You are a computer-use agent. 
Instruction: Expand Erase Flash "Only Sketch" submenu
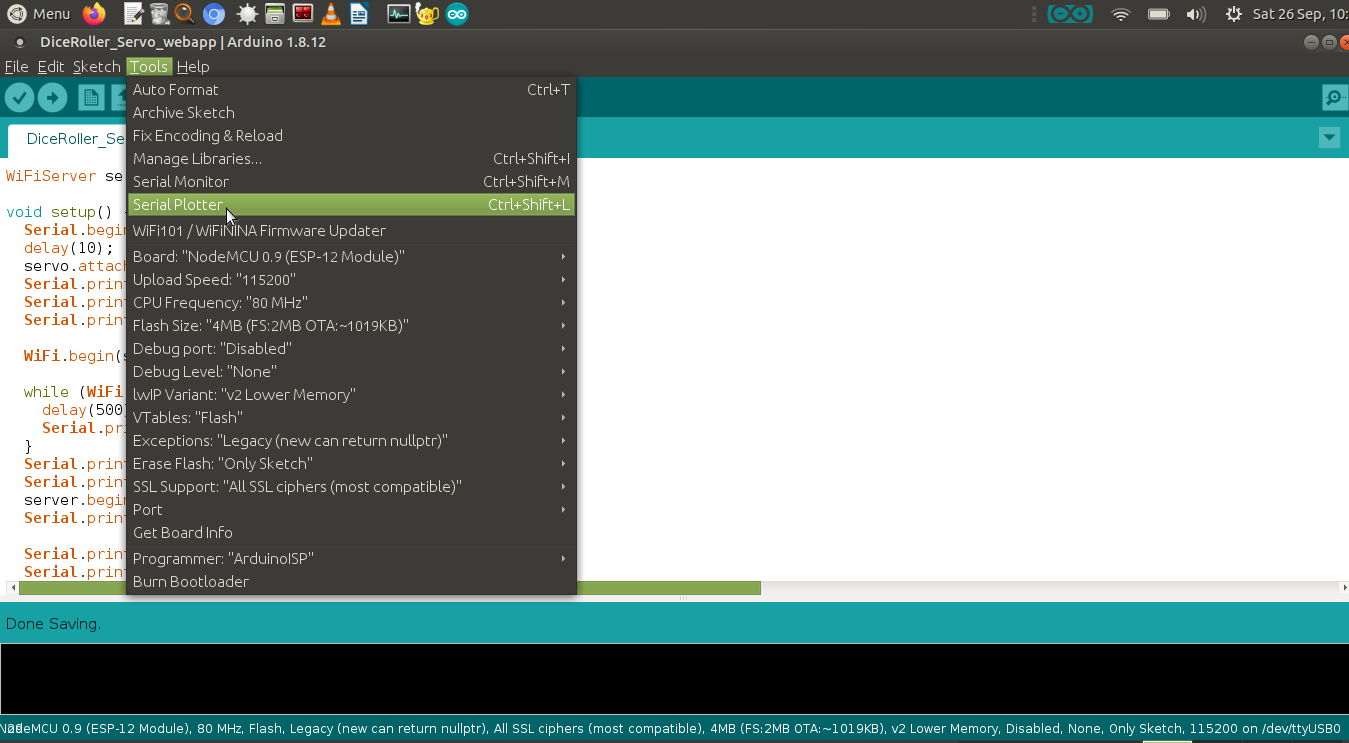[x=352, y=464]
